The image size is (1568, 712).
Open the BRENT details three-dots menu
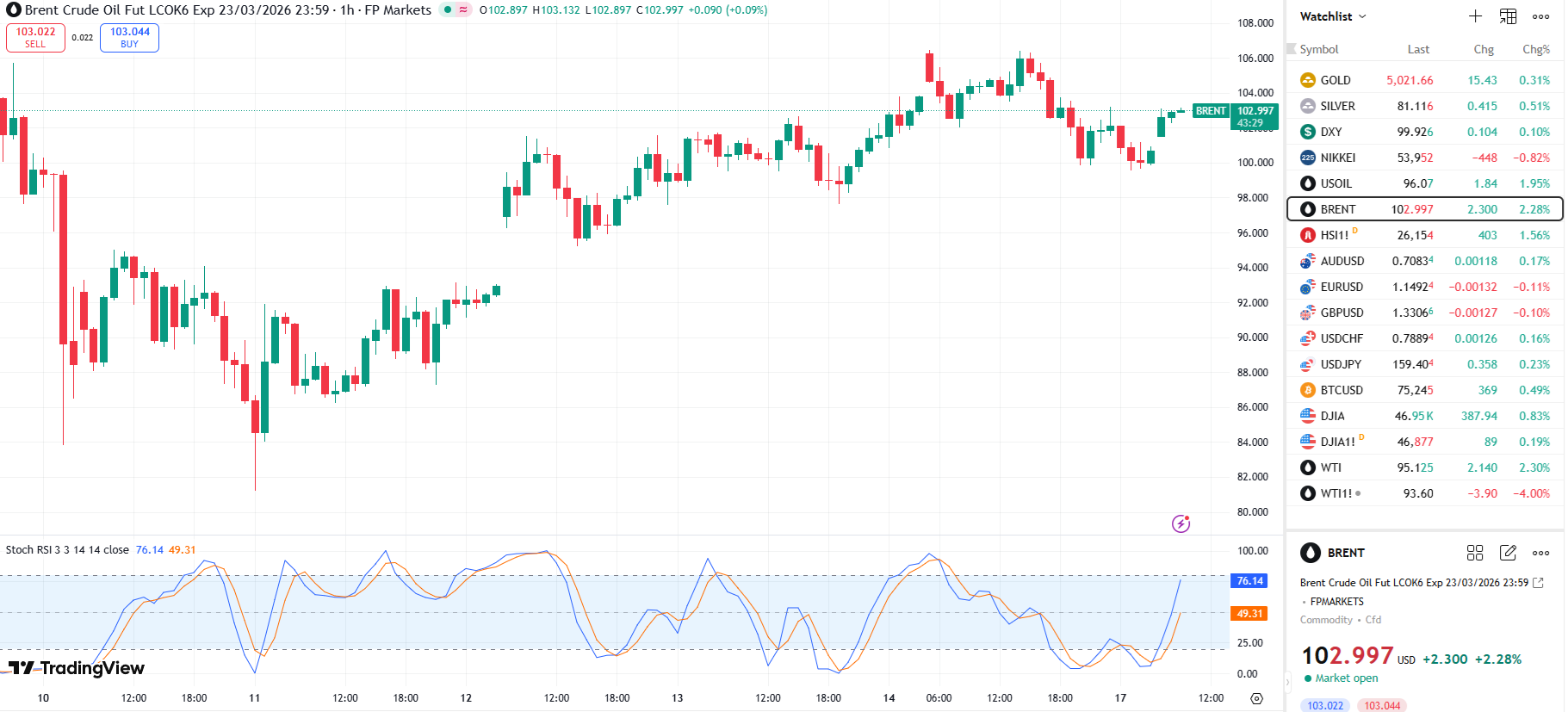click(1540, 553)
